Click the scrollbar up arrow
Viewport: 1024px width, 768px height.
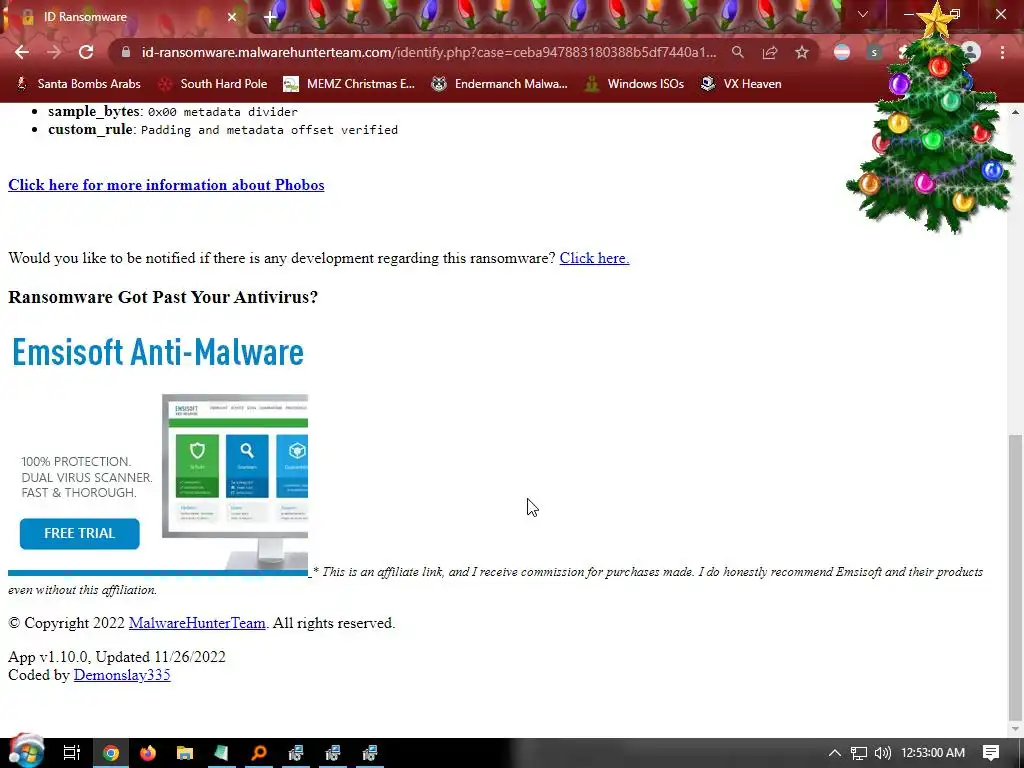click(1015, 112)
